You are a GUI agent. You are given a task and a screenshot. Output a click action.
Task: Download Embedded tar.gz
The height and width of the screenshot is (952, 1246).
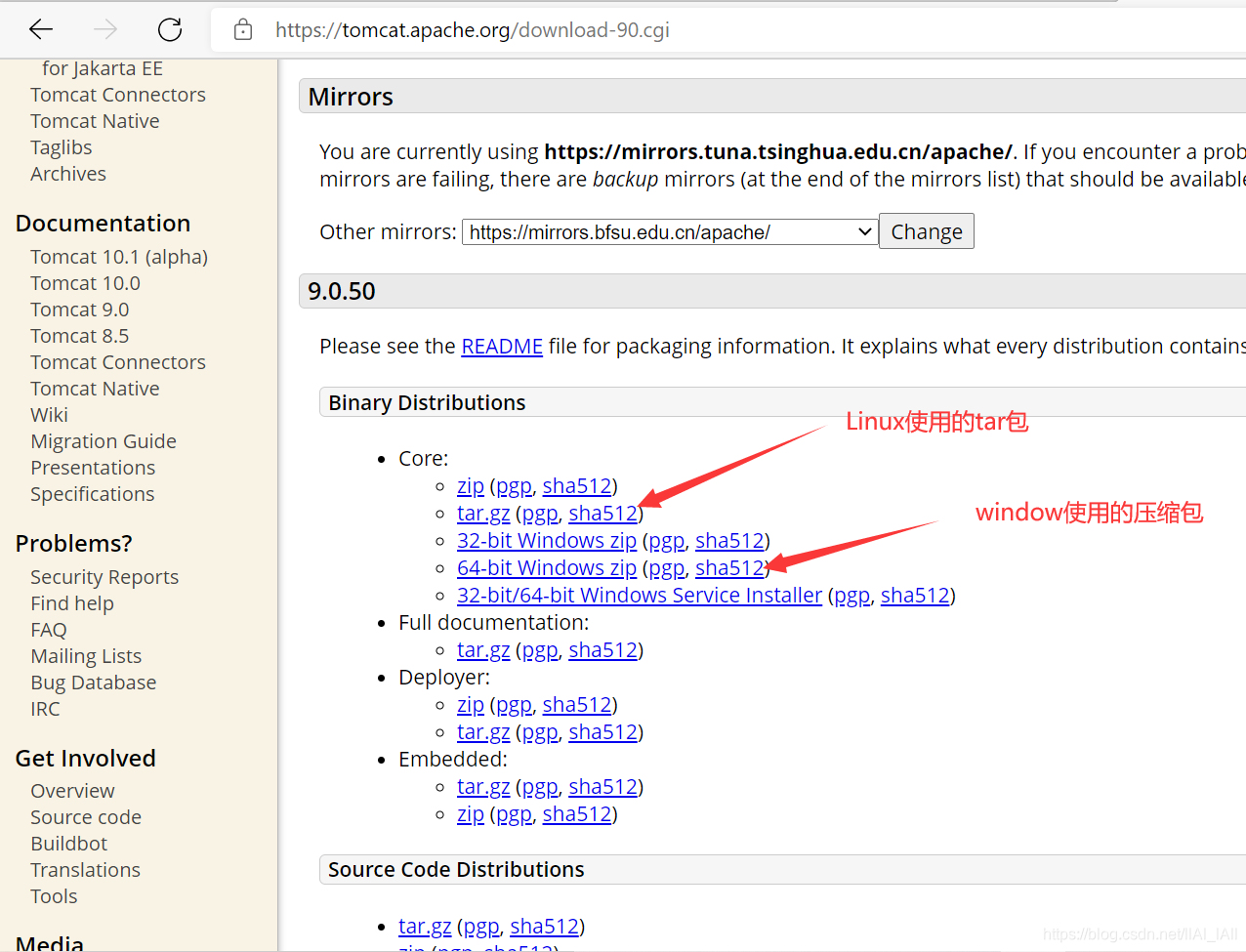[x=483, y=786]
